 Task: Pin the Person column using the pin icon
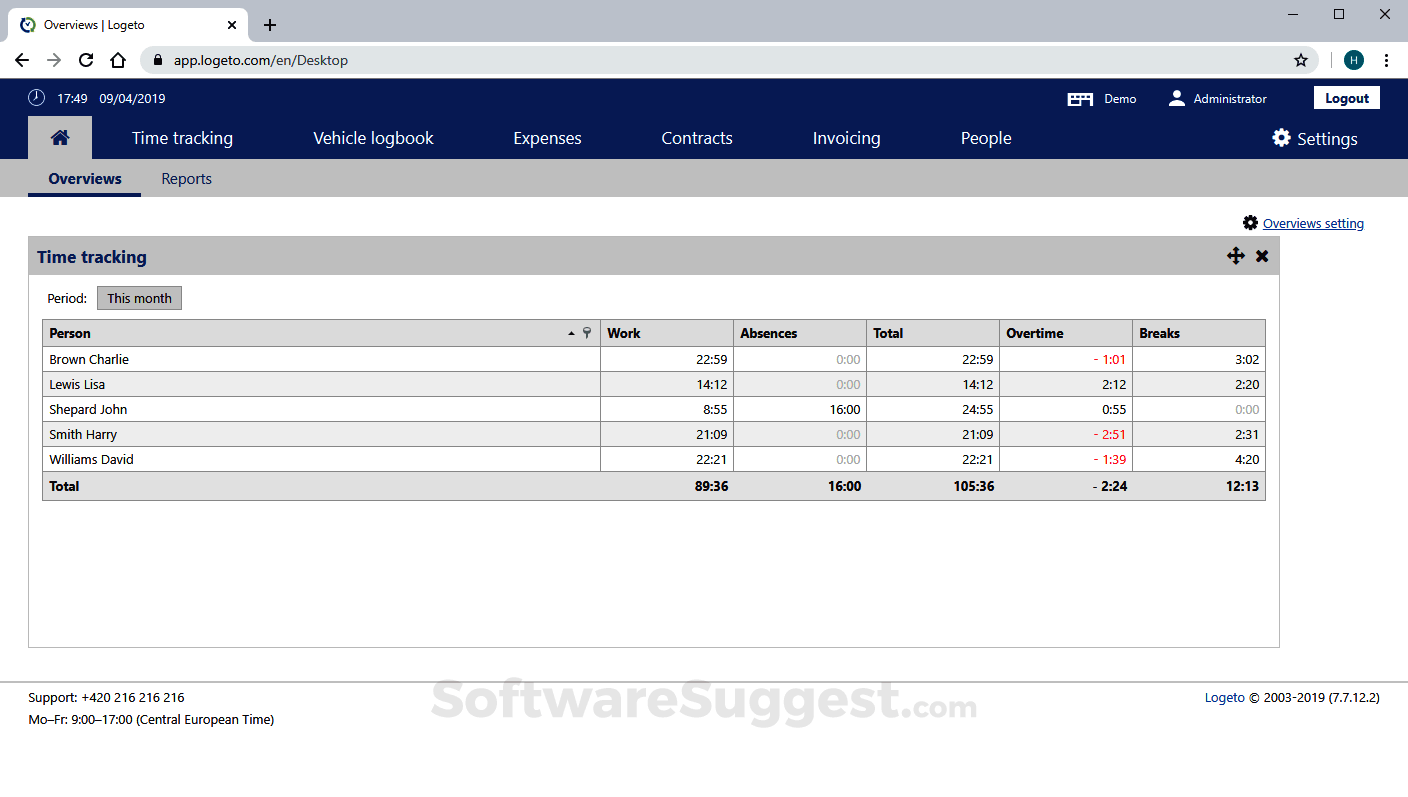[x=587, y=333]
